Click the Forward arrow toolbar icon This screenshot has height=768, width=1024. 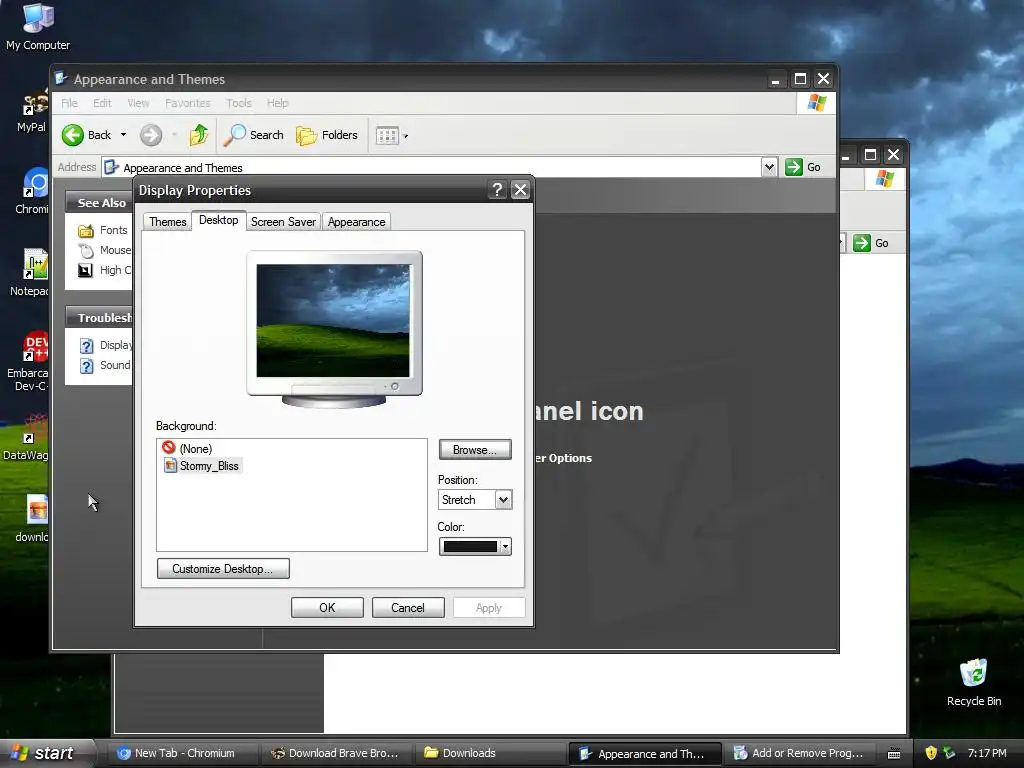click(x=151, y=135)
